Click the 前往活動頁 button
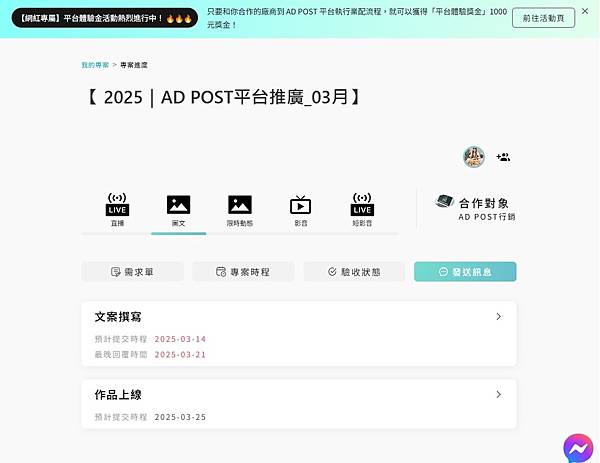 click(x=543, y=18)
